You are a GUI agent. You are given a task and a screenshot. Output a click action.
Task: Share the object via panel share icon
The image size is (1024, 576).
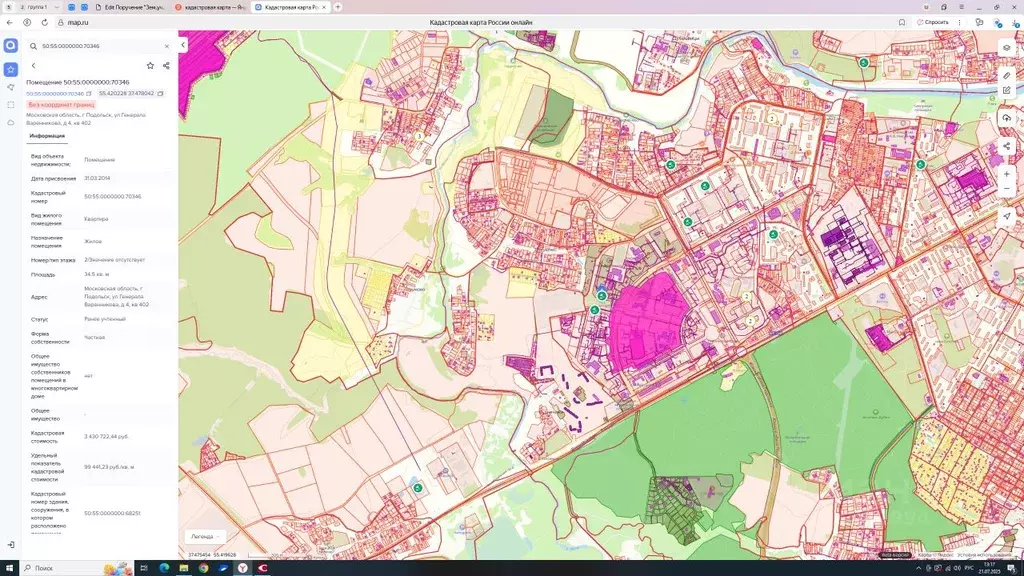pos(166,66)
